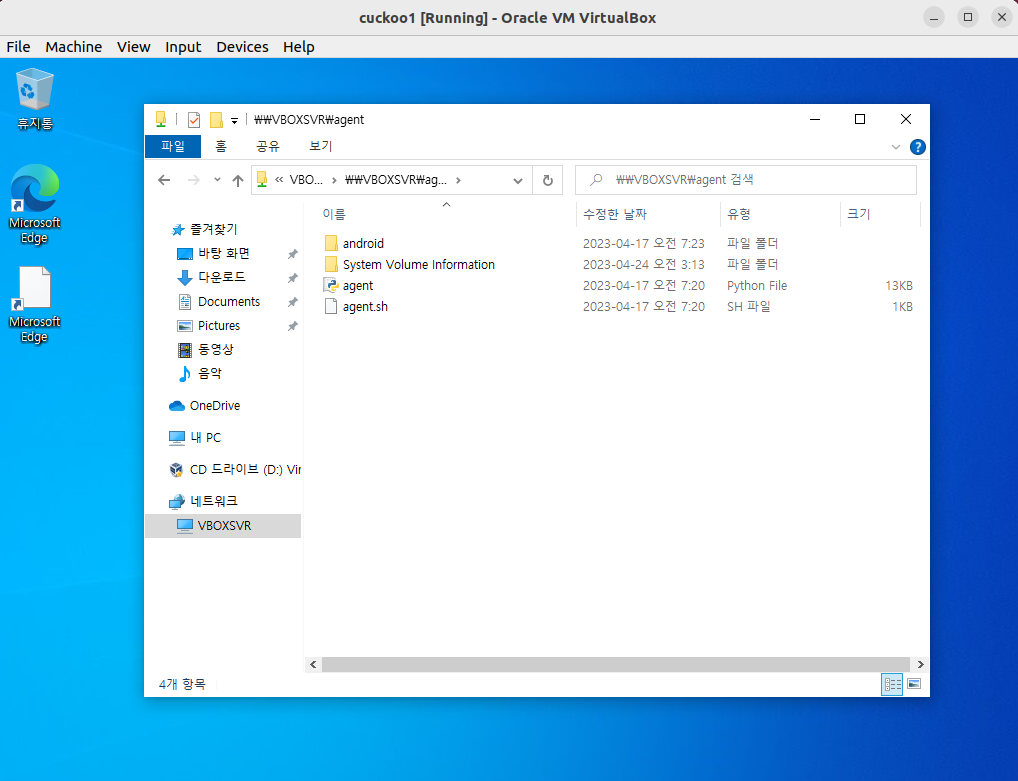Open VirtualBox Machine menu
The width and height of the screenshot is (1018, 781).
73,47
